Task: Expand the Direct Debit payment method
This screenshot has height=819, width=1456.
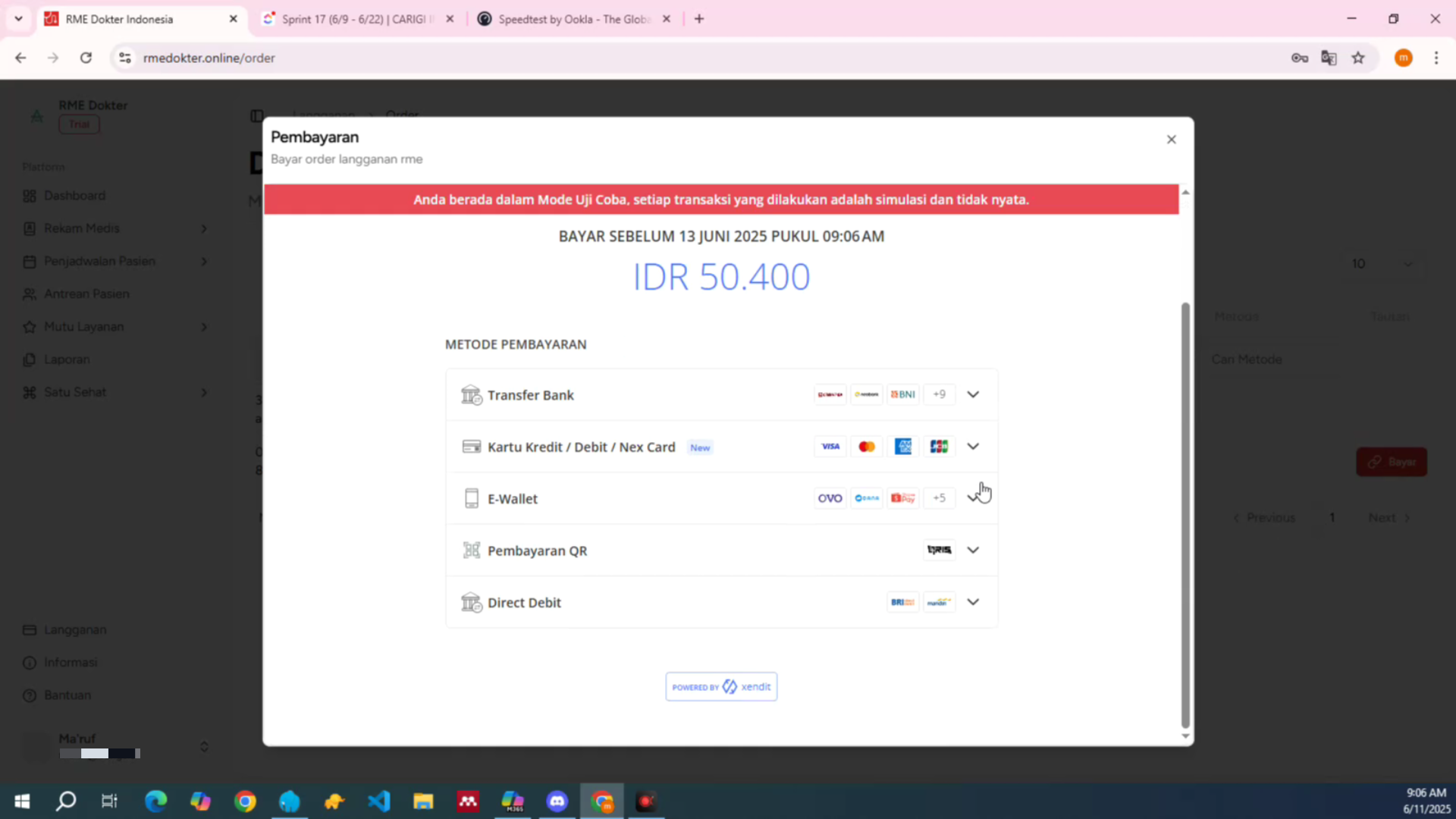Action: [973, 602]
